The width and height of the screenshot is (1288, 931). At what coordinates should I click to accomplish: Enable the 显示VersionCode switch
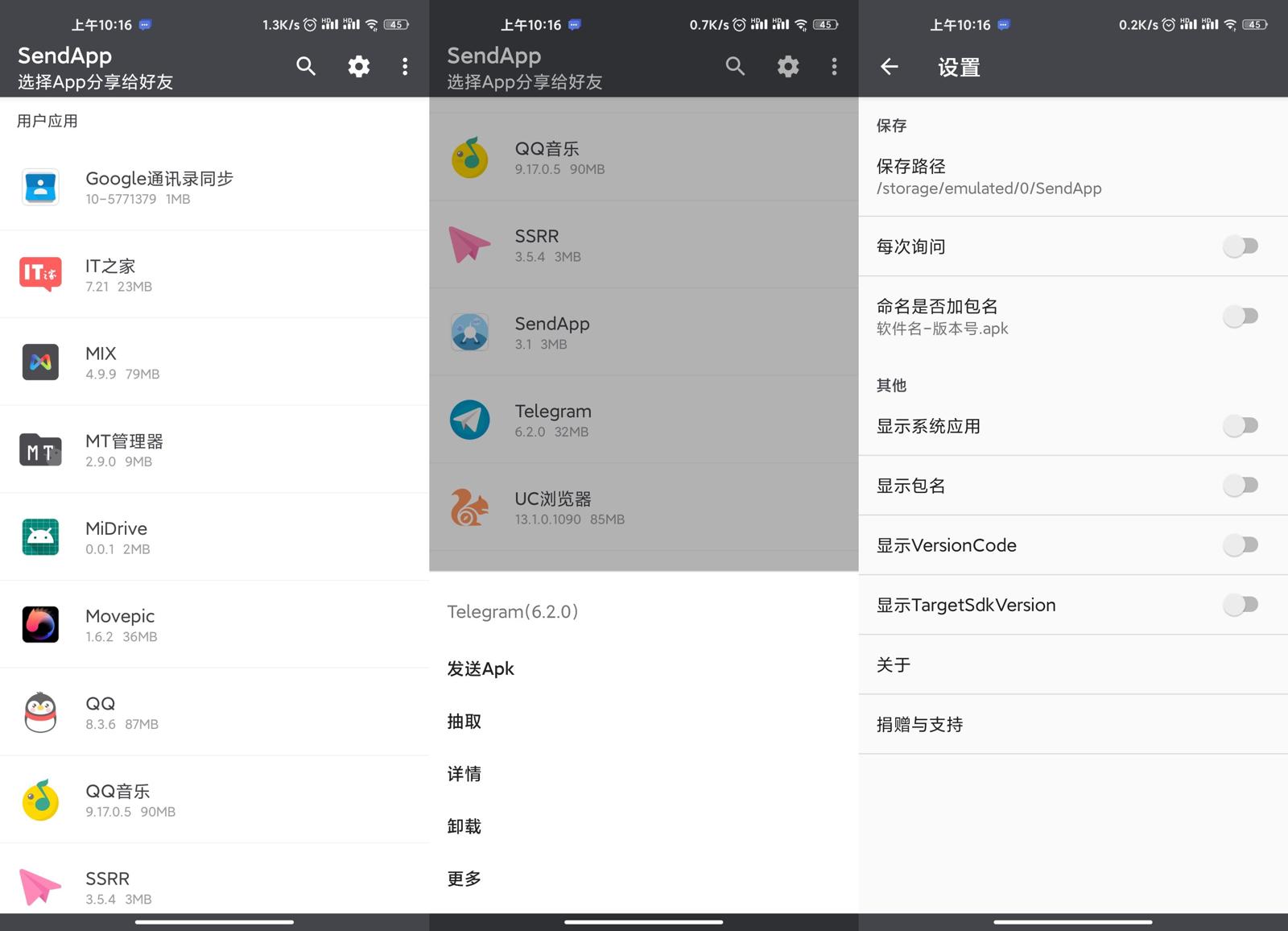1240,545
